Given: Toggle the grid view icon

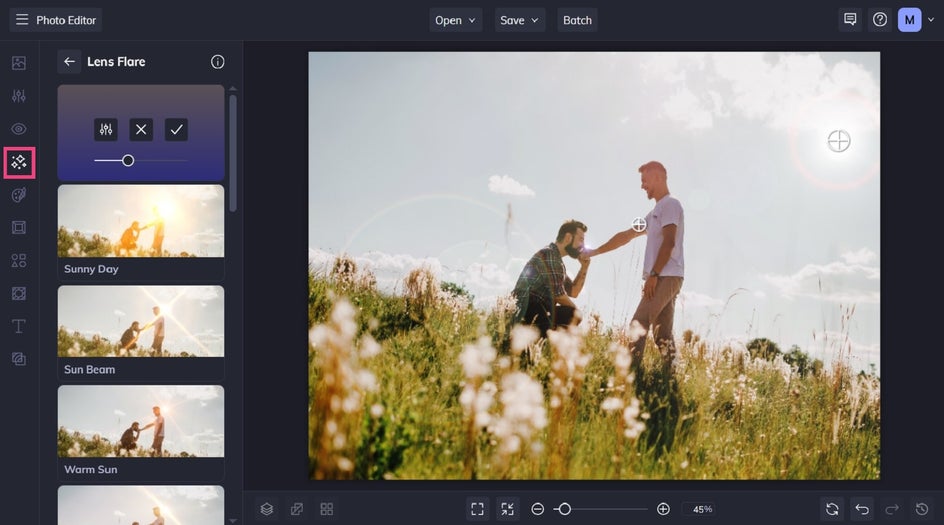Looking at the screenshot, I should [327, 509].
